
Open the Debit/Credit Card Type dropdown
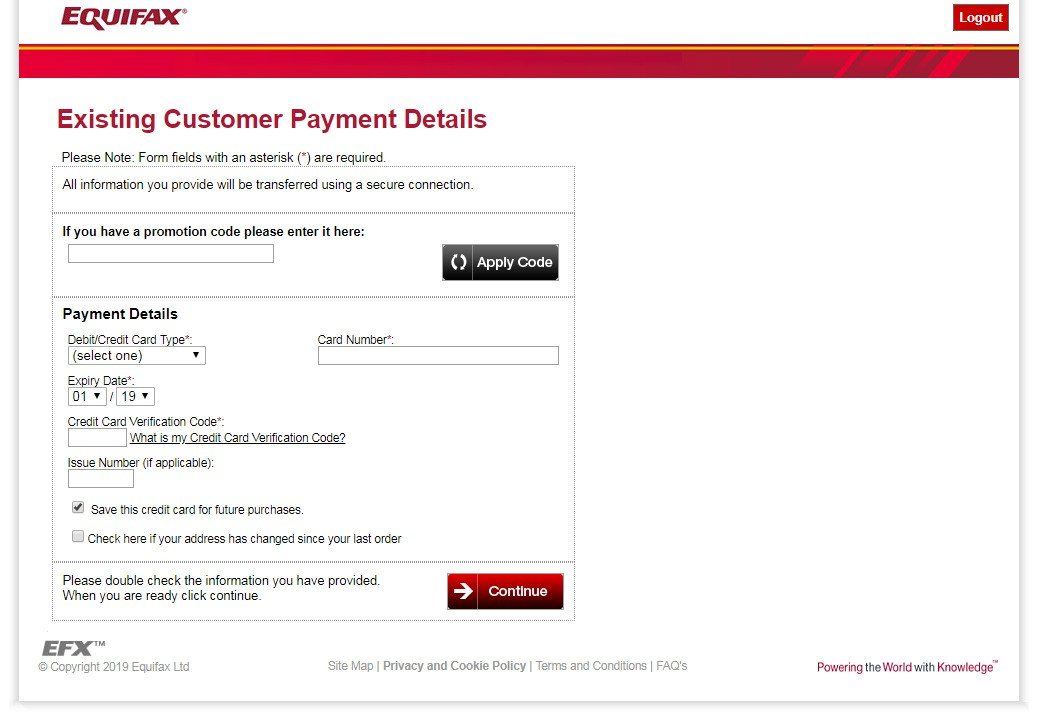point(136,355)
